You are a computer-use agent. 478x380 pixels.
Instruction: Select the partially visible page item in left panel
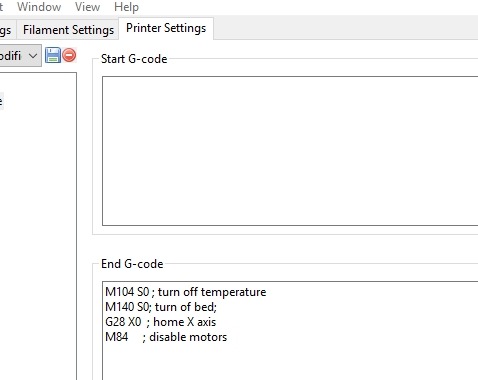[x=1, y=101]
